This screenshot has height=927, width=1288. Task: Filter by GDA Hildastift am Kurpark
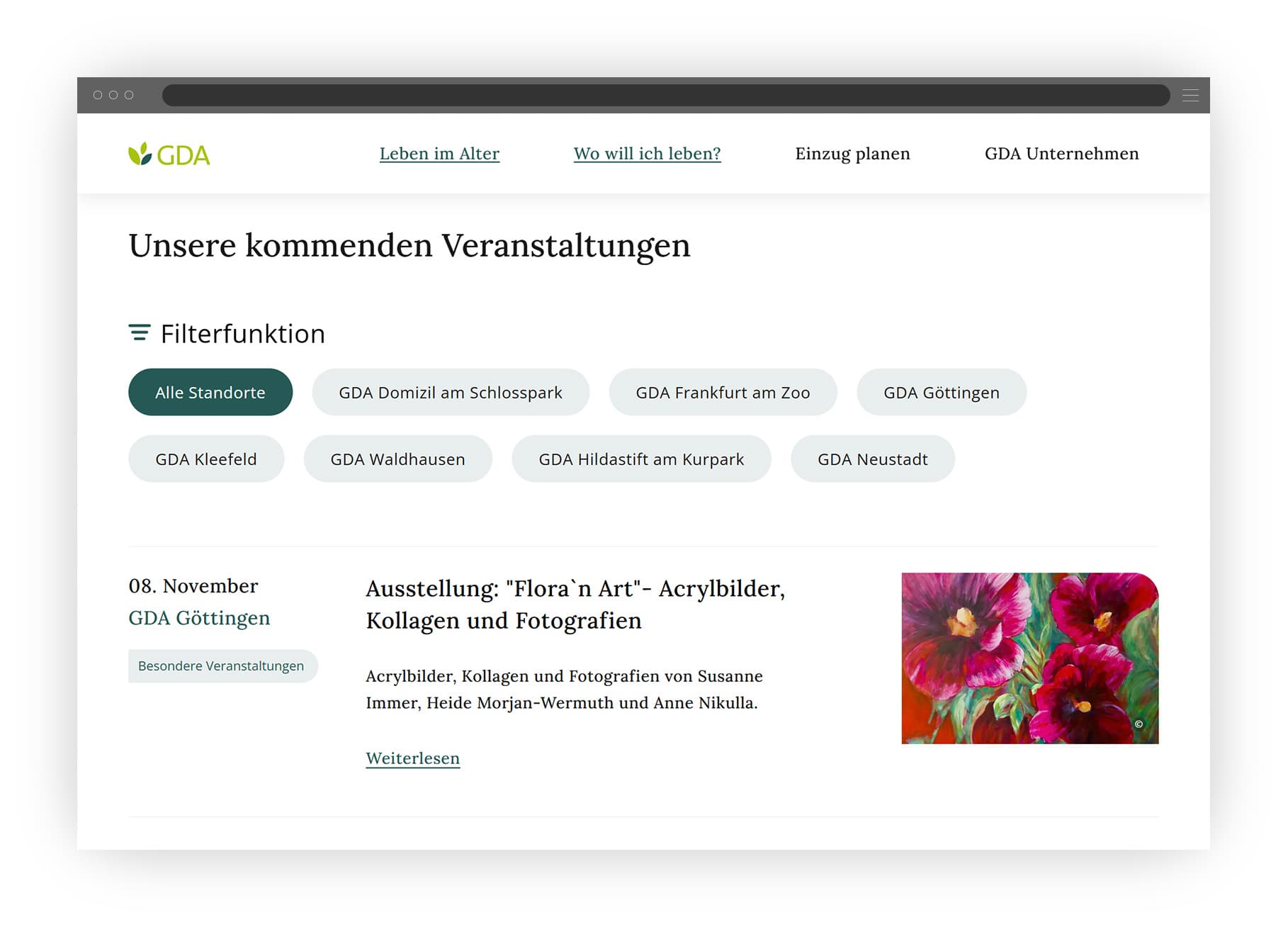(641, 459)
